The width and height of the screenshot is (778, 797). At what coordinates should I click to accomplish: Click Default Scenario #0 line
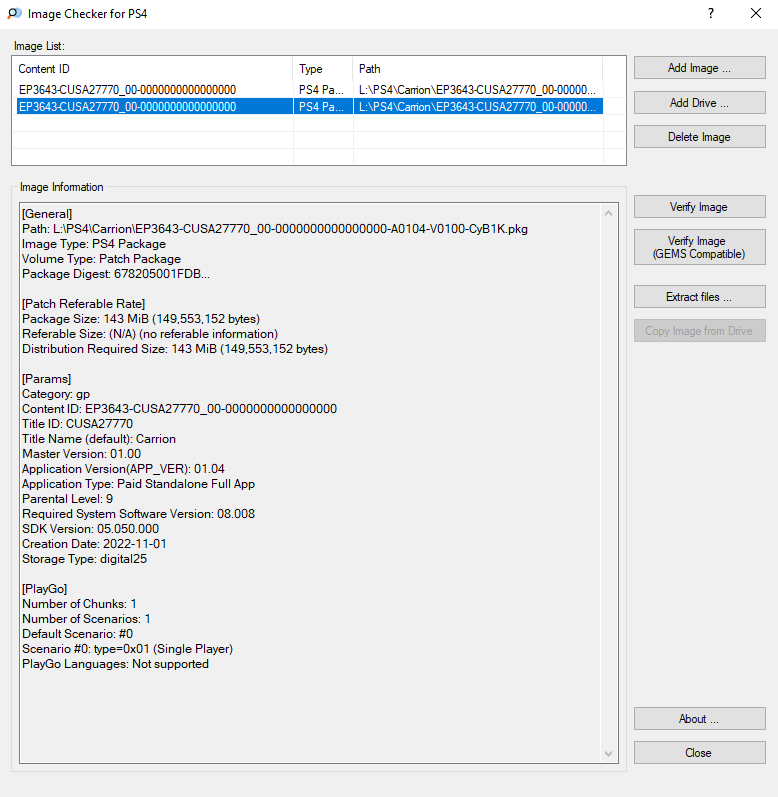point(78,634)
